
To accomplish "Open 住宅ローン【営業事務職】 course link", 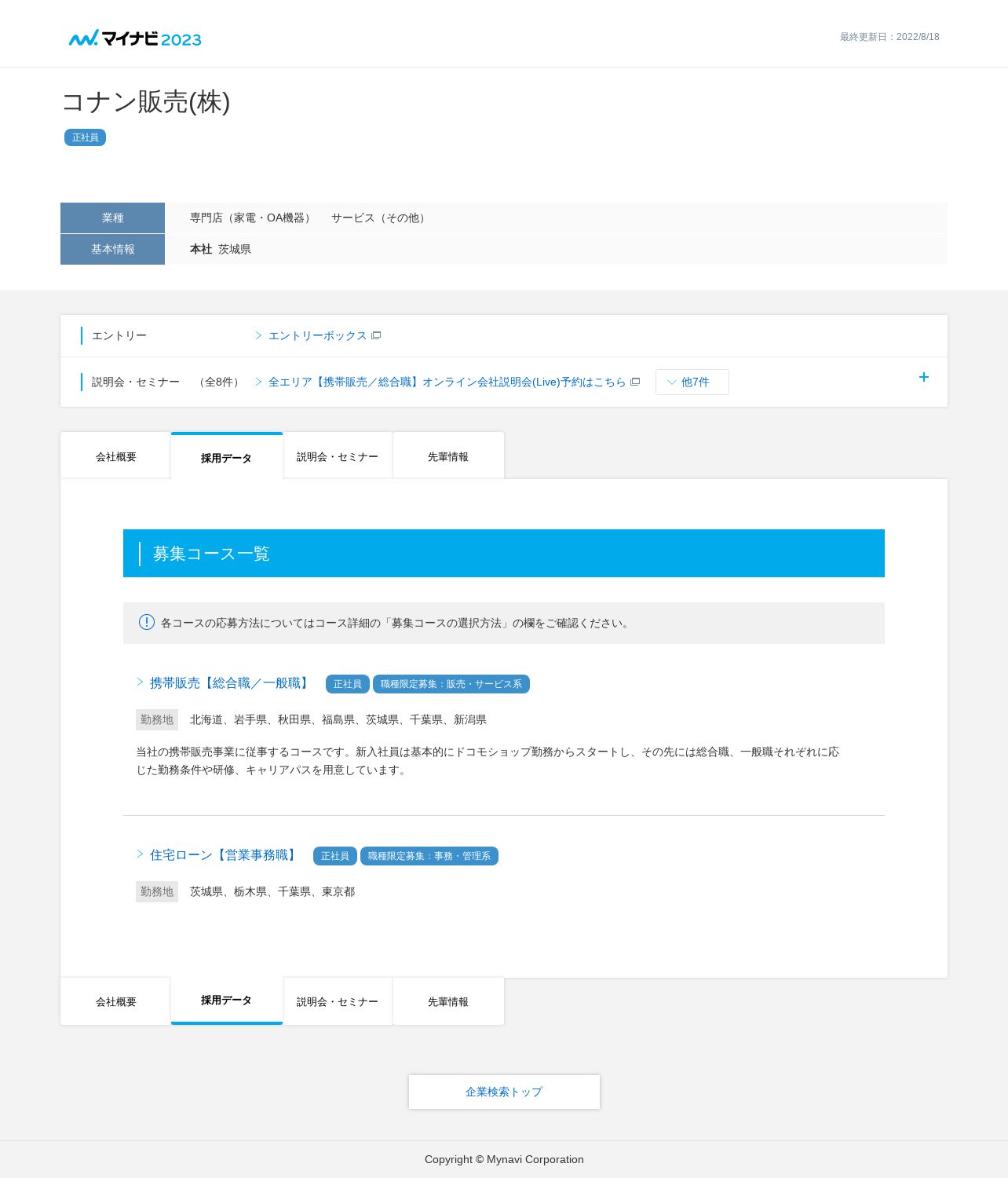I will (225, 855).
